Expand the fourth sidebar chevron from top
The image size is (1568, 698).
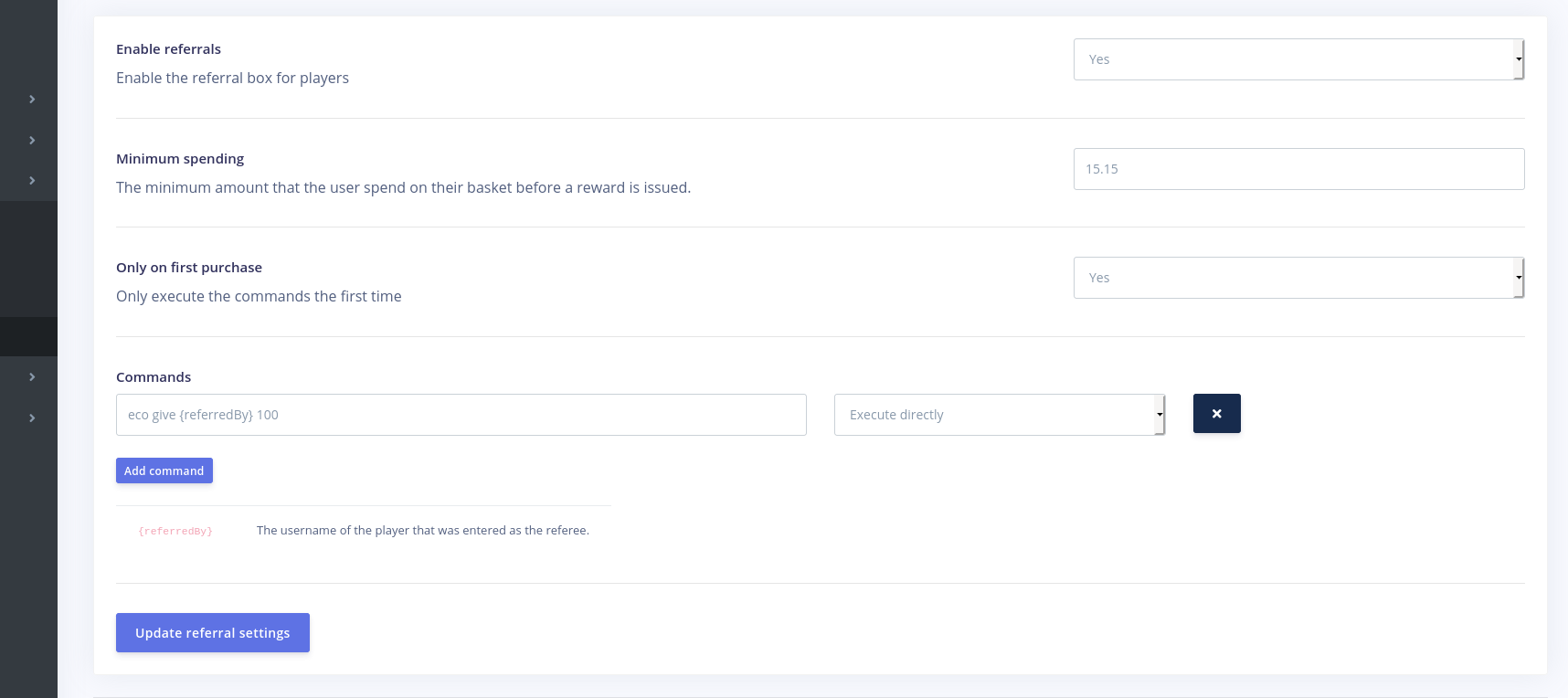coord(32,376)
